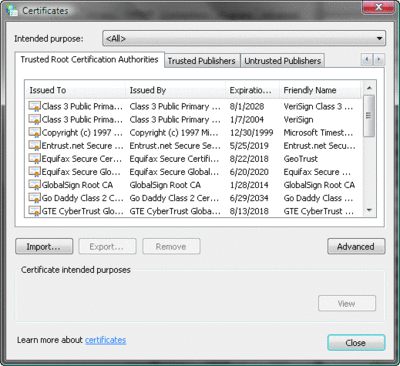Click the Export... button

(x=107, y=247)
